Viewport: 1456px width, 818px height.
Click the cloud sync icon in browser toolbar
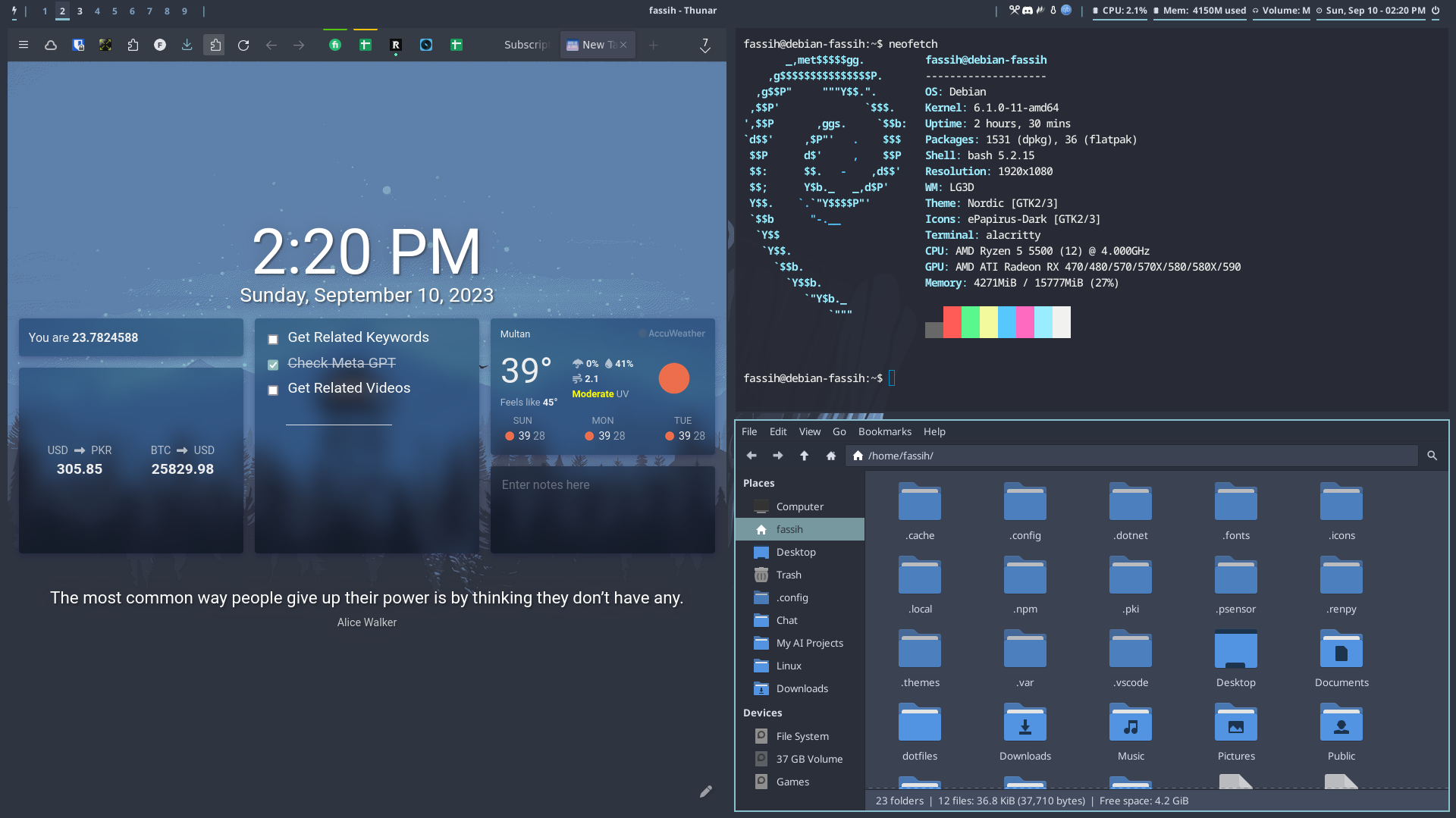[x=51, y=45]
